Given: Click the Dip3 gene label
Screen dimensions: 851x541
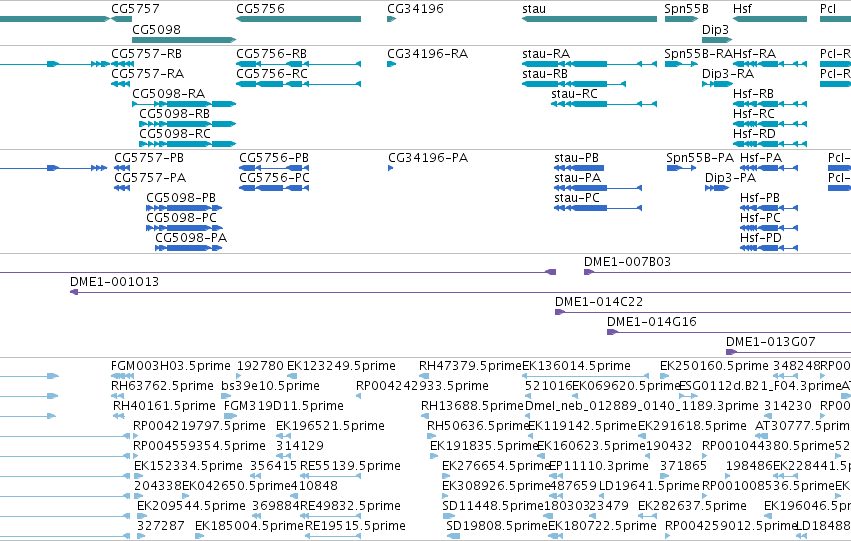Looking at the screenshot, I should 715,29.
